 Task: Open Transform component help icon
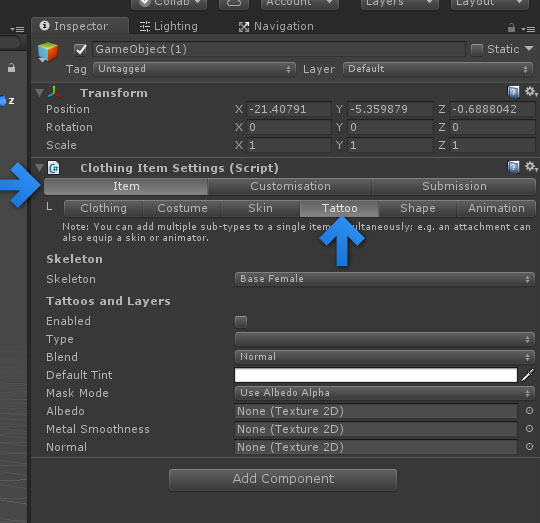pyautogui.click(x=513, y=92)
